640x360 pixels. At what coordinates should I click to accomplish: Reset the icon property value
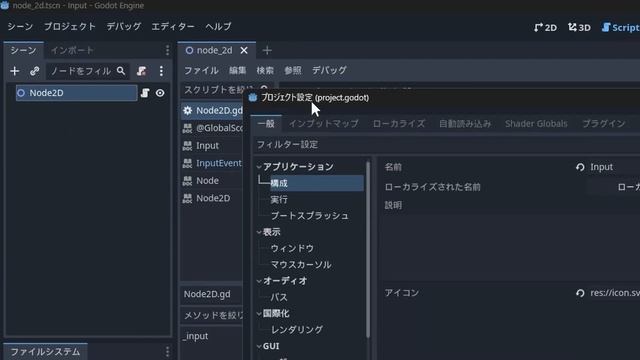(x=580, y=293)
